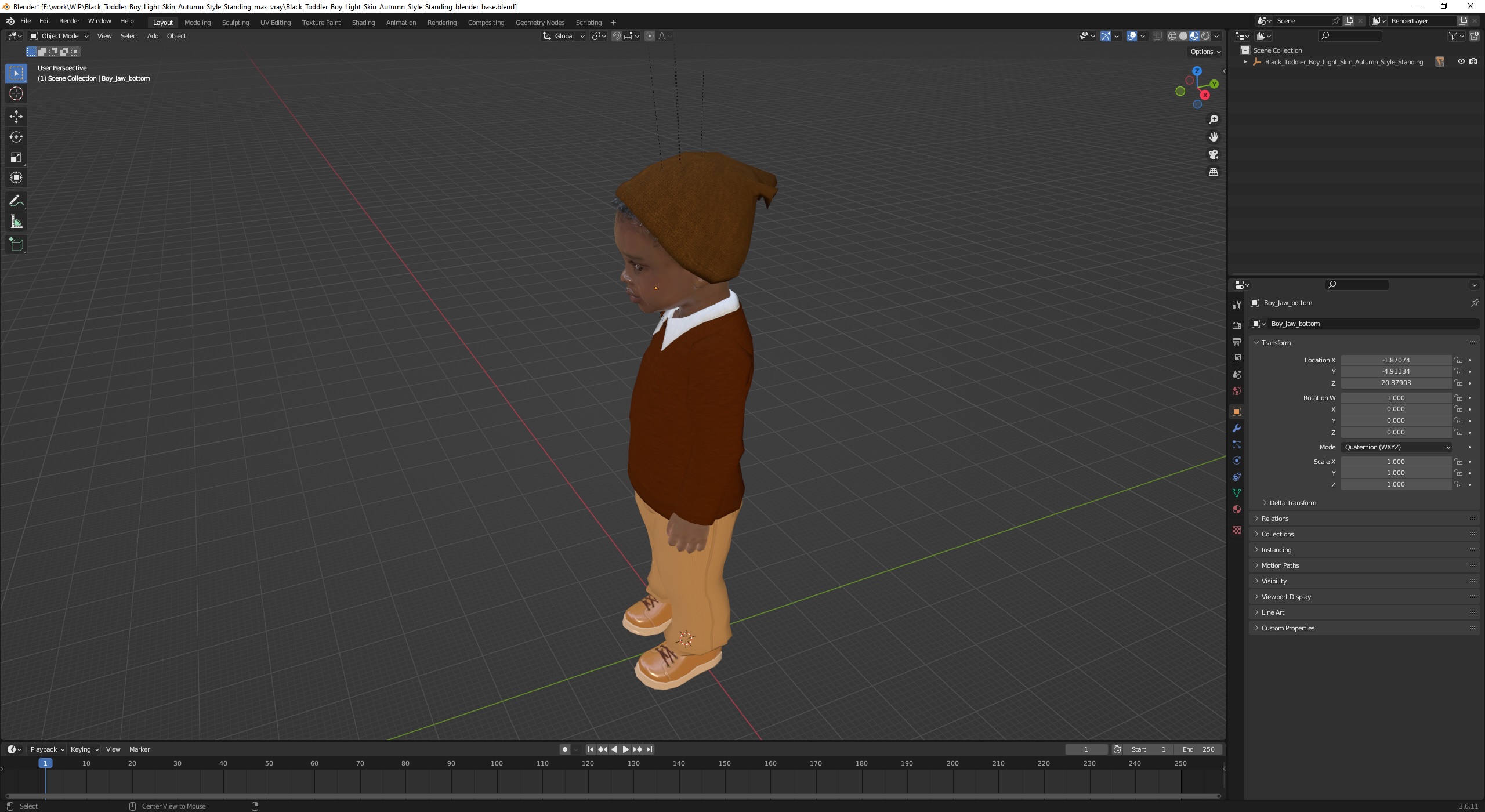Open the Physics properties tab
The image size is (1485, 812).
point(1236,461)
